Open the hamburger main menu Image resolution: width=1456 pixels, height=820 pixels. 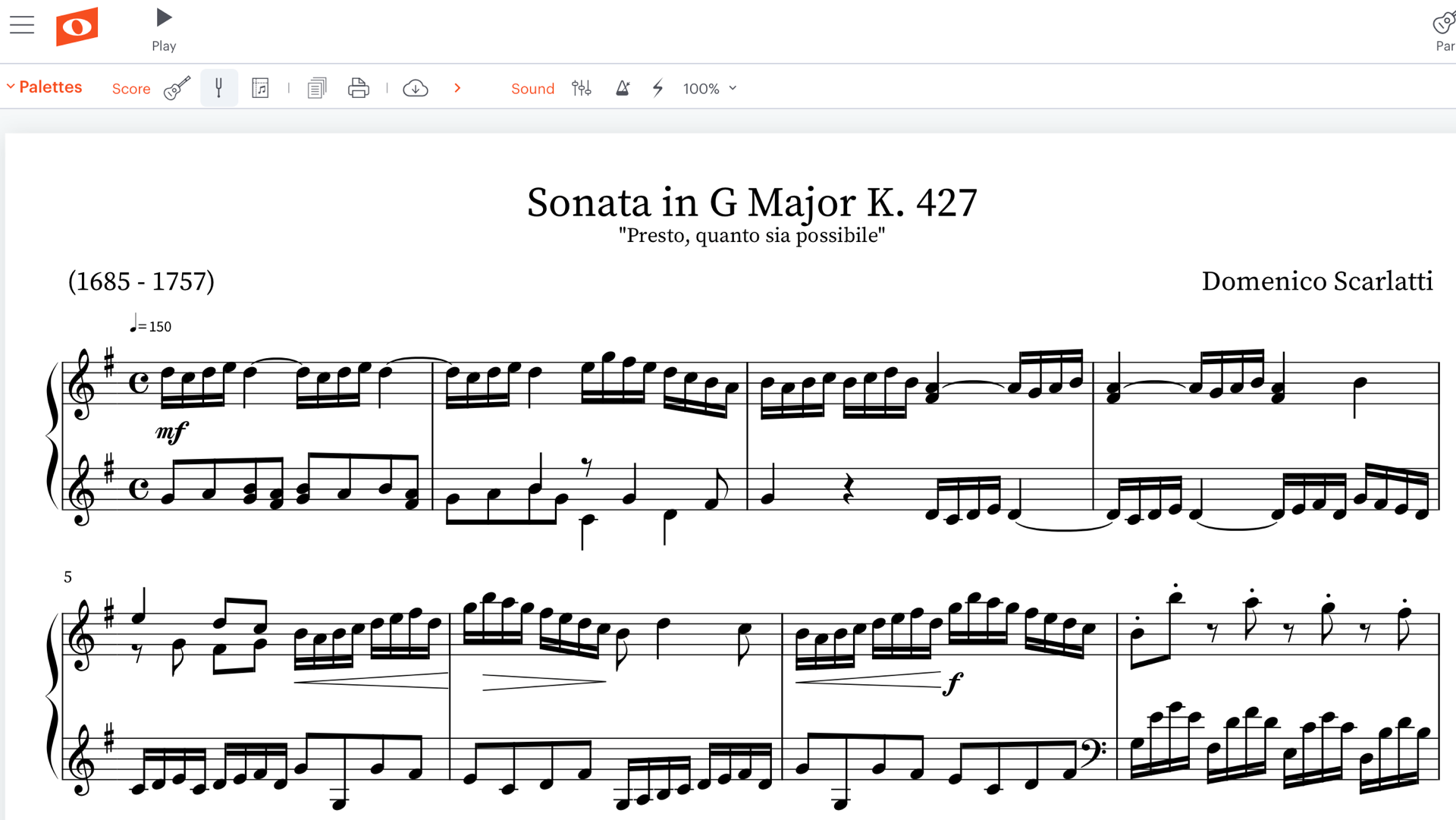click(22, 25)
